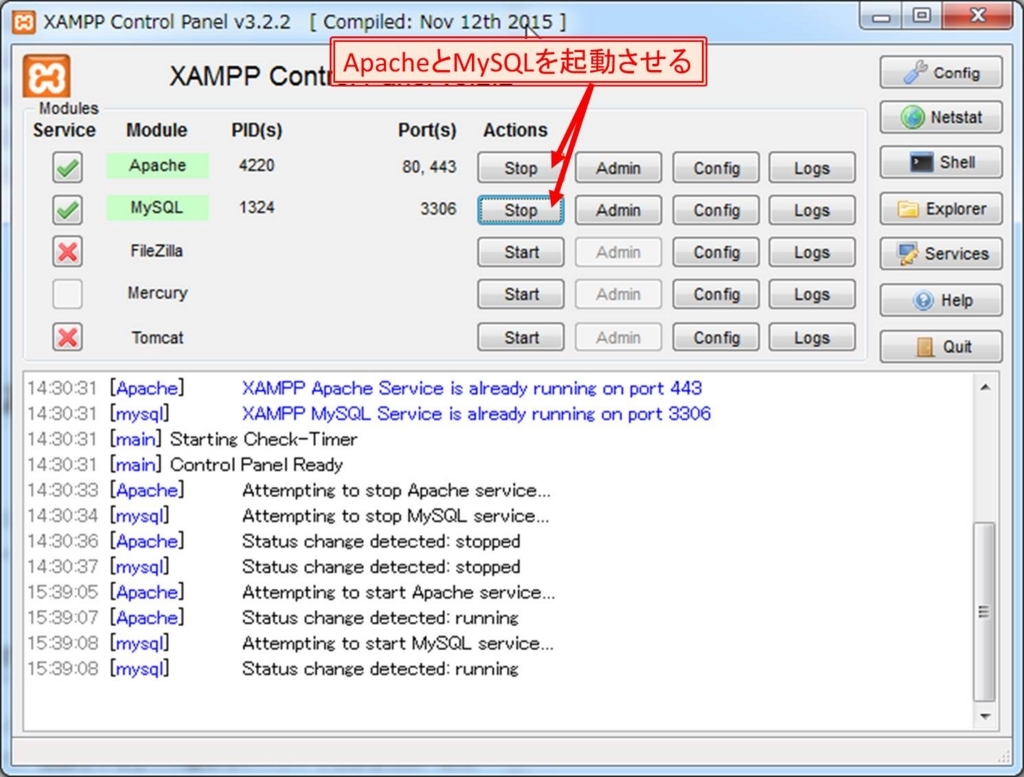Minimize the XAMPP Control Panel window
The height and width of the screenshot is (777, 1024).
coord(881,16)
